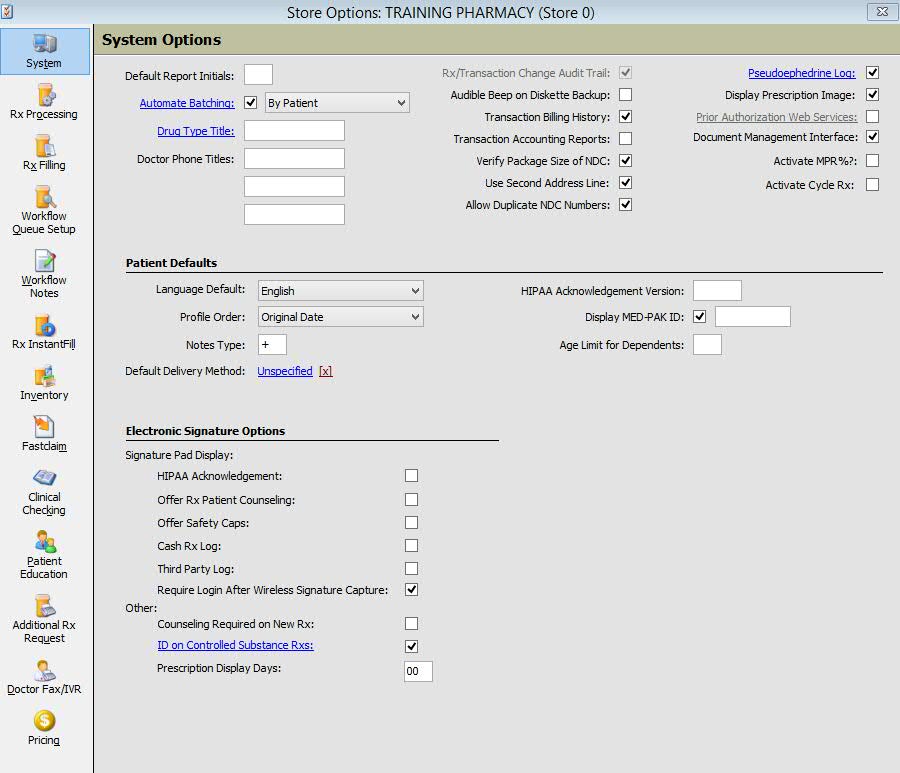Enable Activate Cycle Rx checkbox
This screenshot has height=773, width=900.
pos(872,184)
